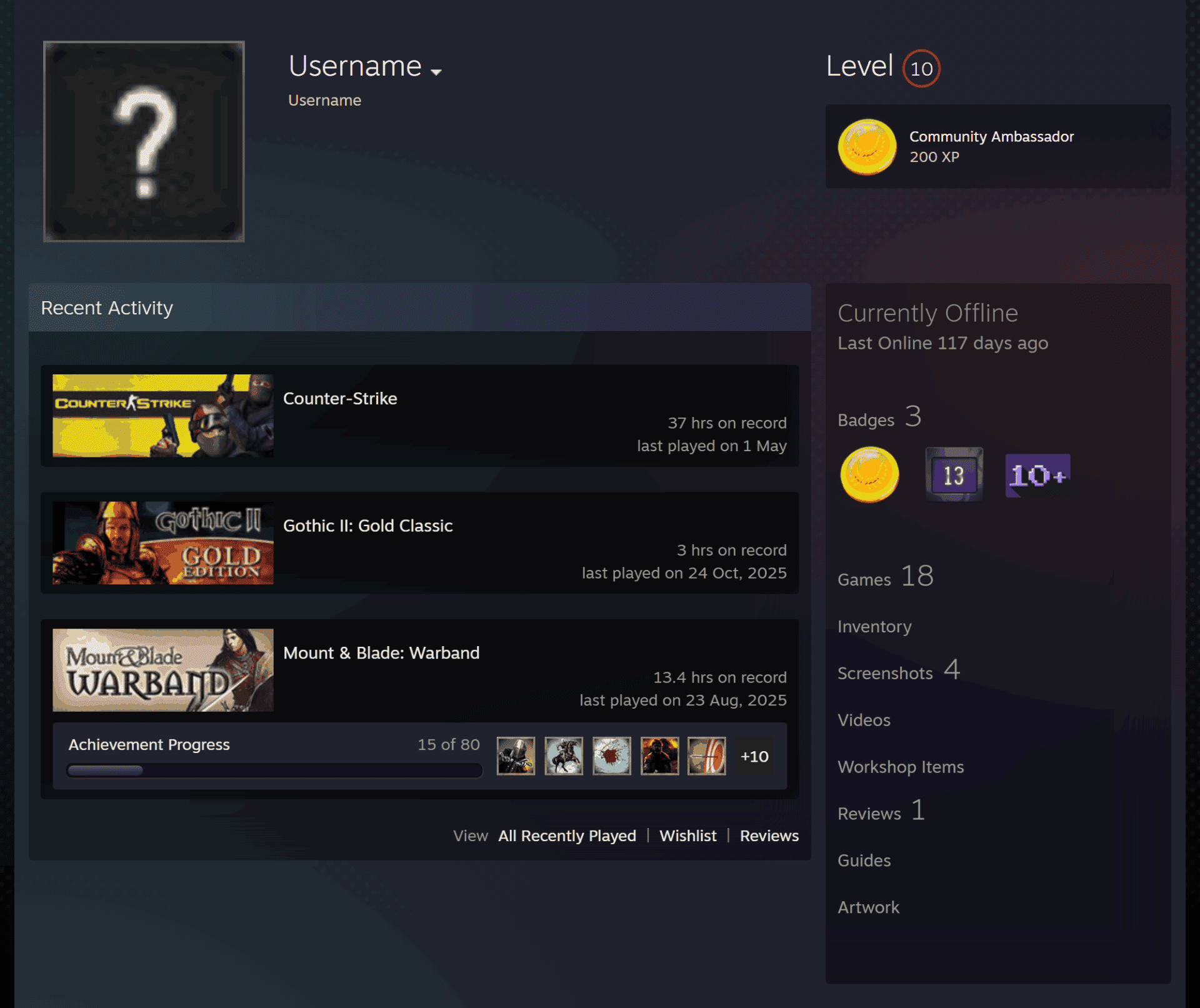Open Videos in the sidebar

tap(864, 720)
